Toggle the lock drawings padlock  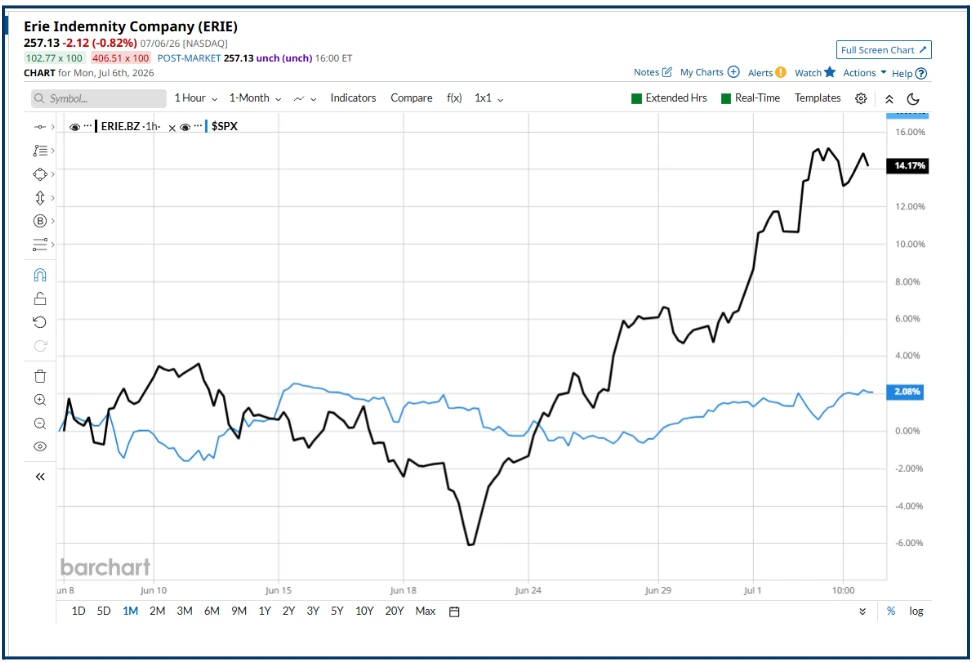(40, 299)
